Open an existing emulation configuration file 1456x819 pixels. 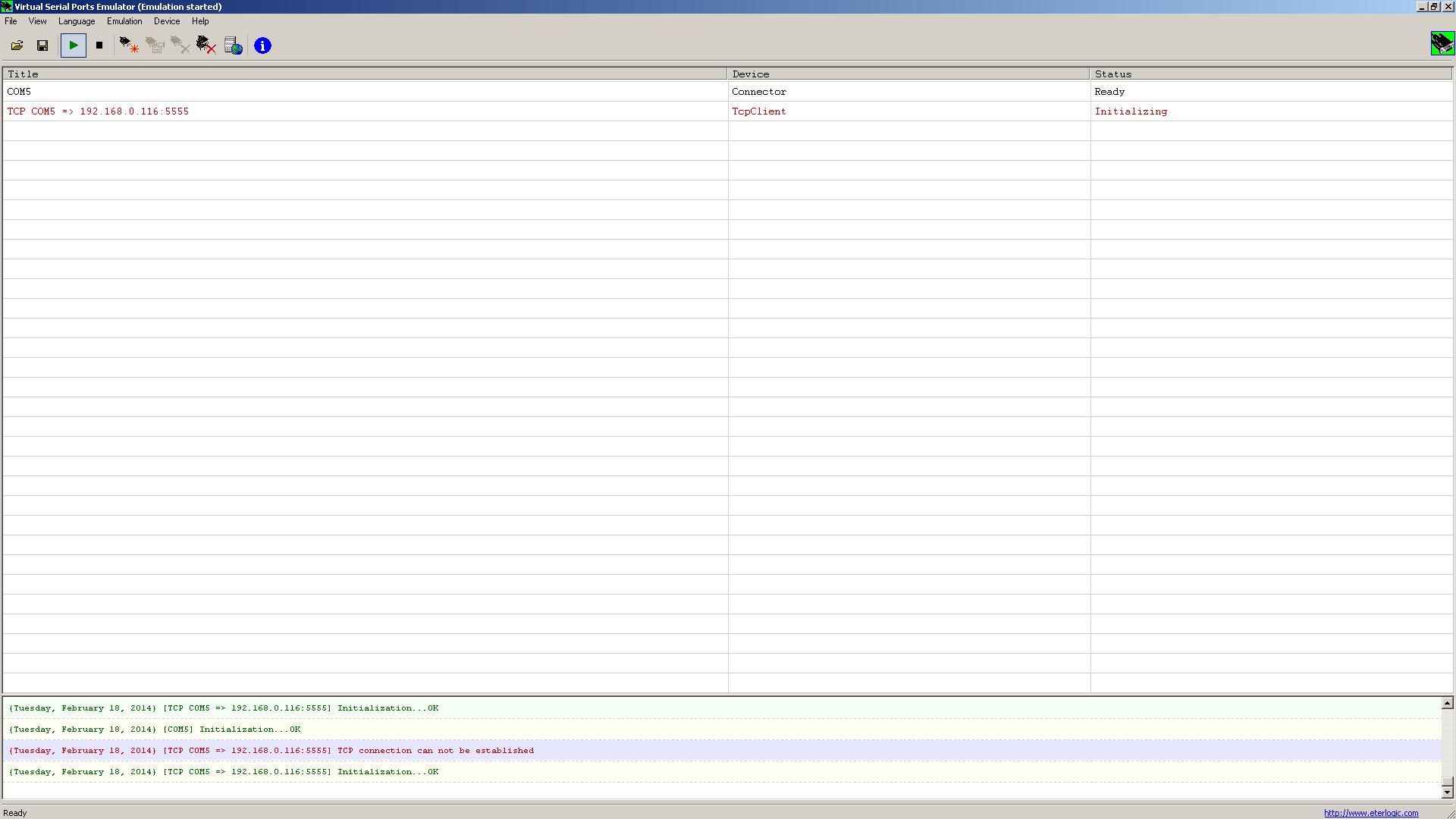pos(16,45)
